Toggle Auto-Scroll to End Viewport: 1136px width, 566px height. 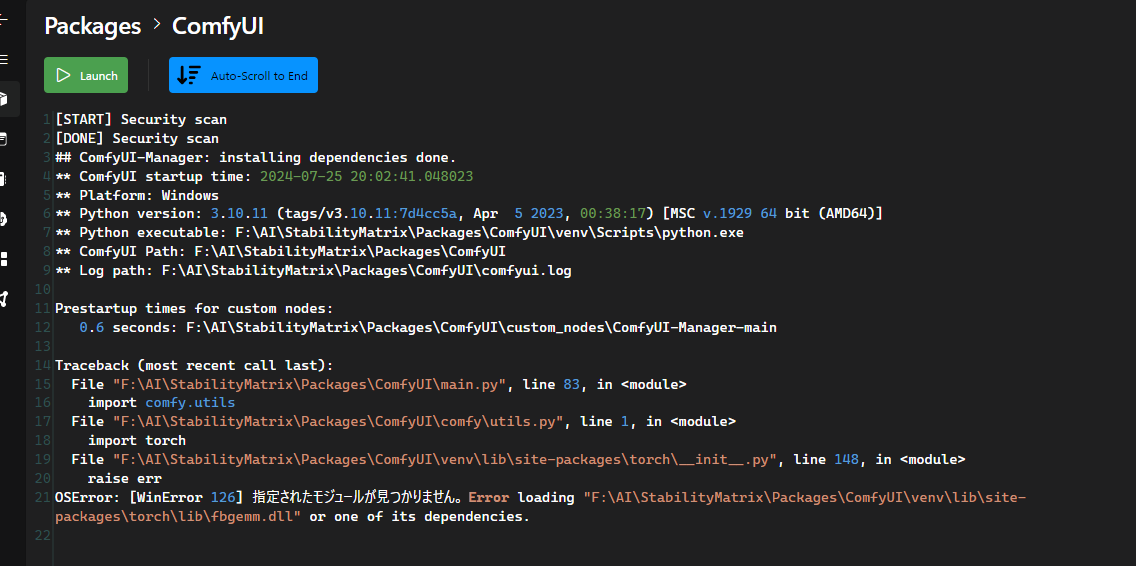(258, 76)
